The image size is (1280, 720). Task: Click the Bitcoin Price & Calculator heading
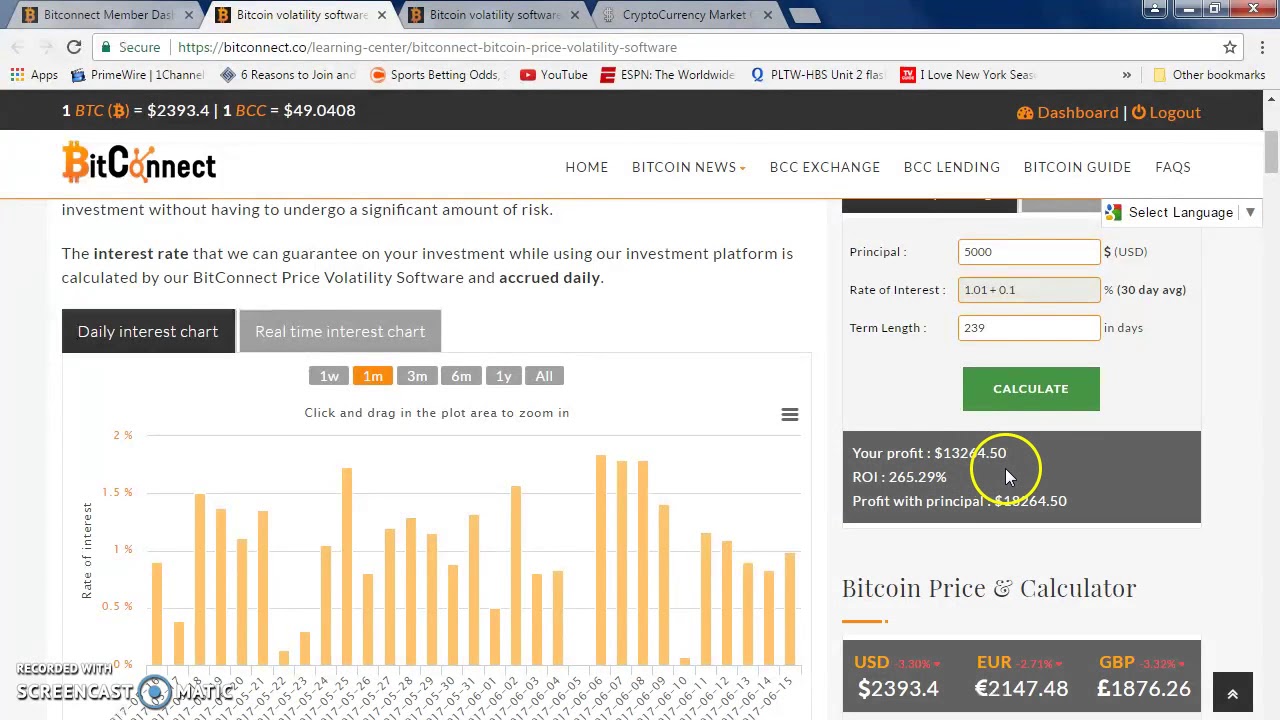pyautogui.click(x=989, y=588)
